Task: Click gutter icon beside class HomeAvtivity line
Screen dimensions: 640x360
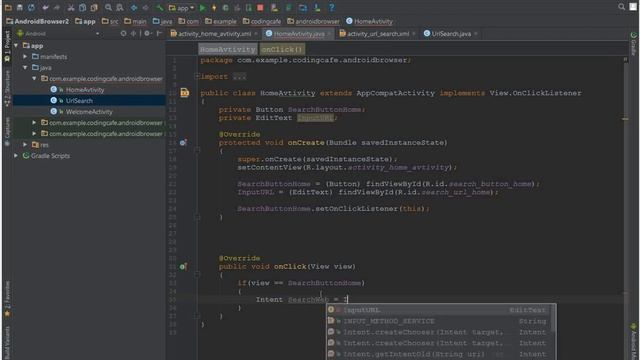Action: click(x=184, y=93)
